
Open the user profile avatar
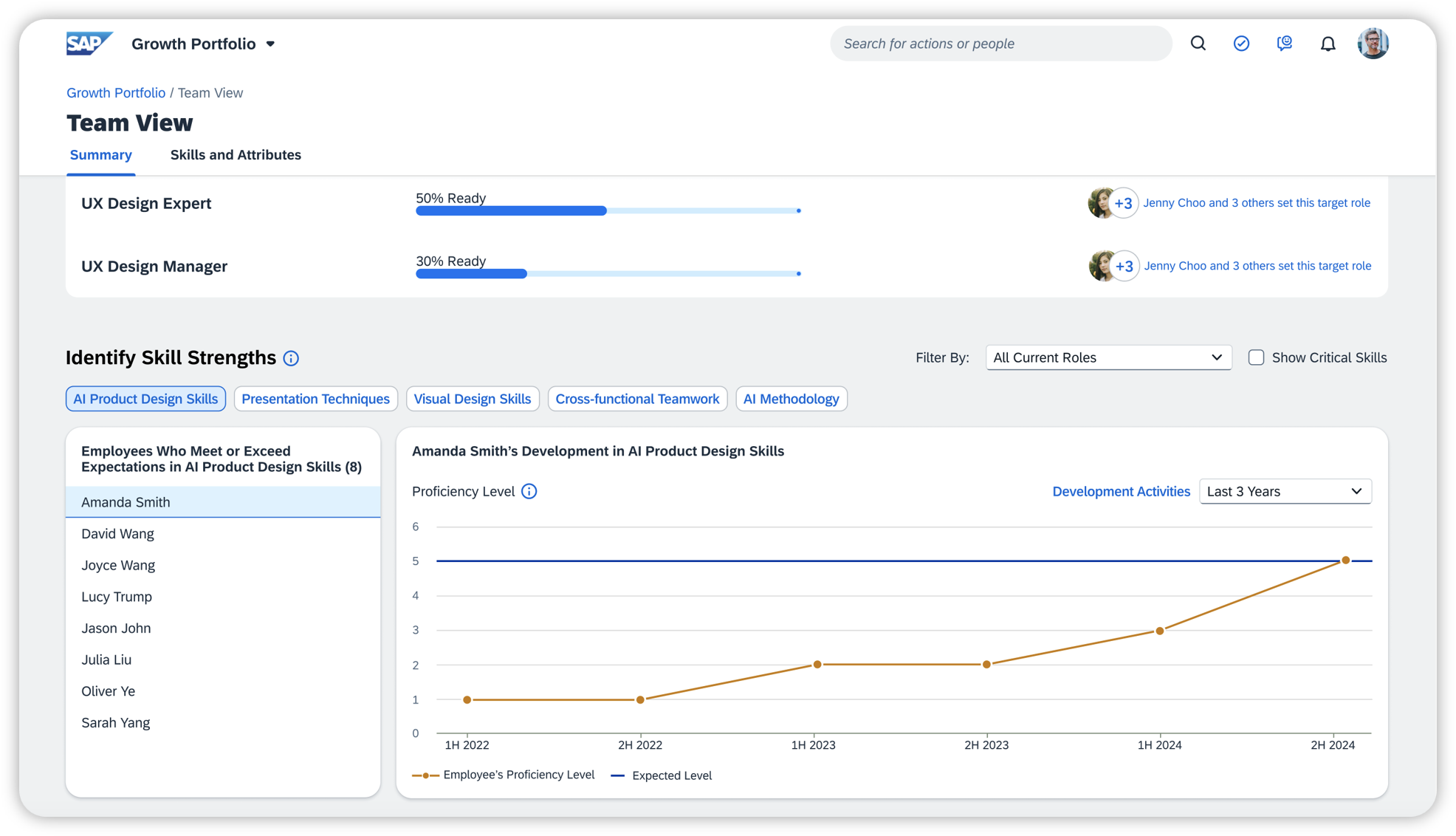(1373, 44)
